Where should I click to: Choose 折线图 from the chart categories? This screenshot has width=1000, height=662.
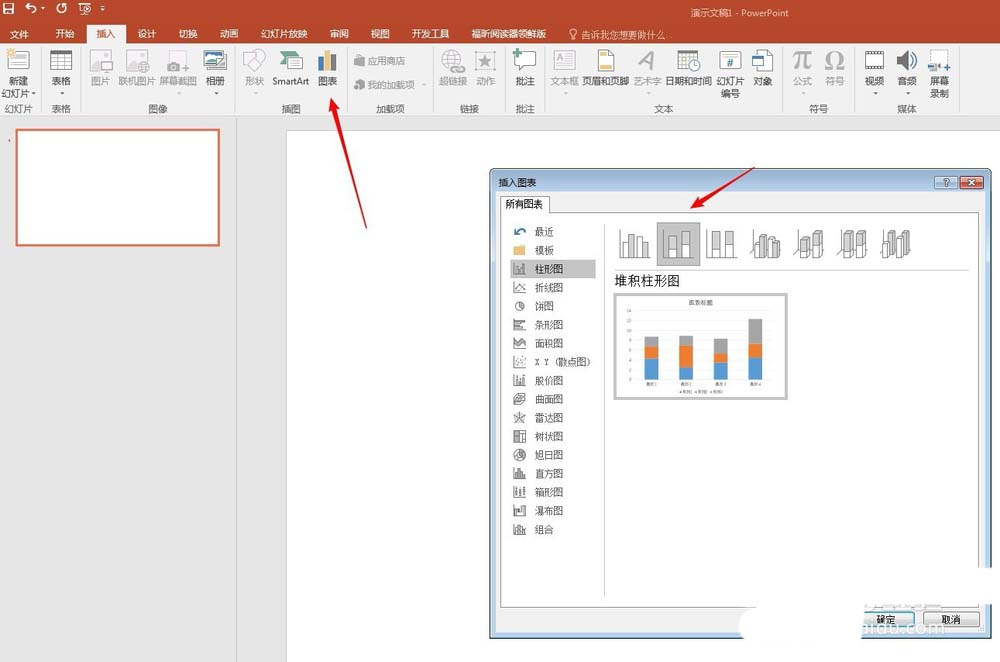pos(546,288)
